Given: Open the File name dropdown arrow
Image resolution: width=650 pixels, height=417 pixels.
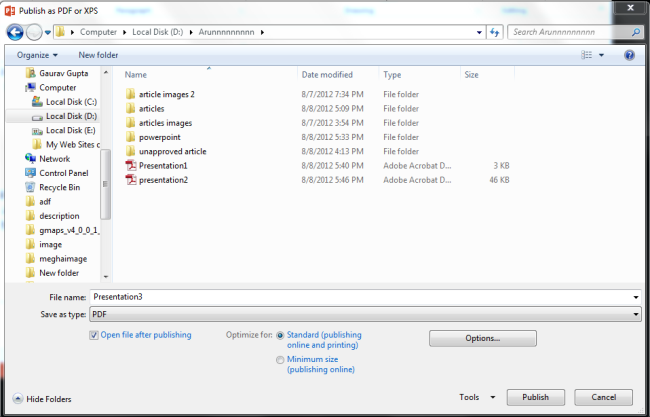Looking at the screenshot, I should [x=636, y=297].
